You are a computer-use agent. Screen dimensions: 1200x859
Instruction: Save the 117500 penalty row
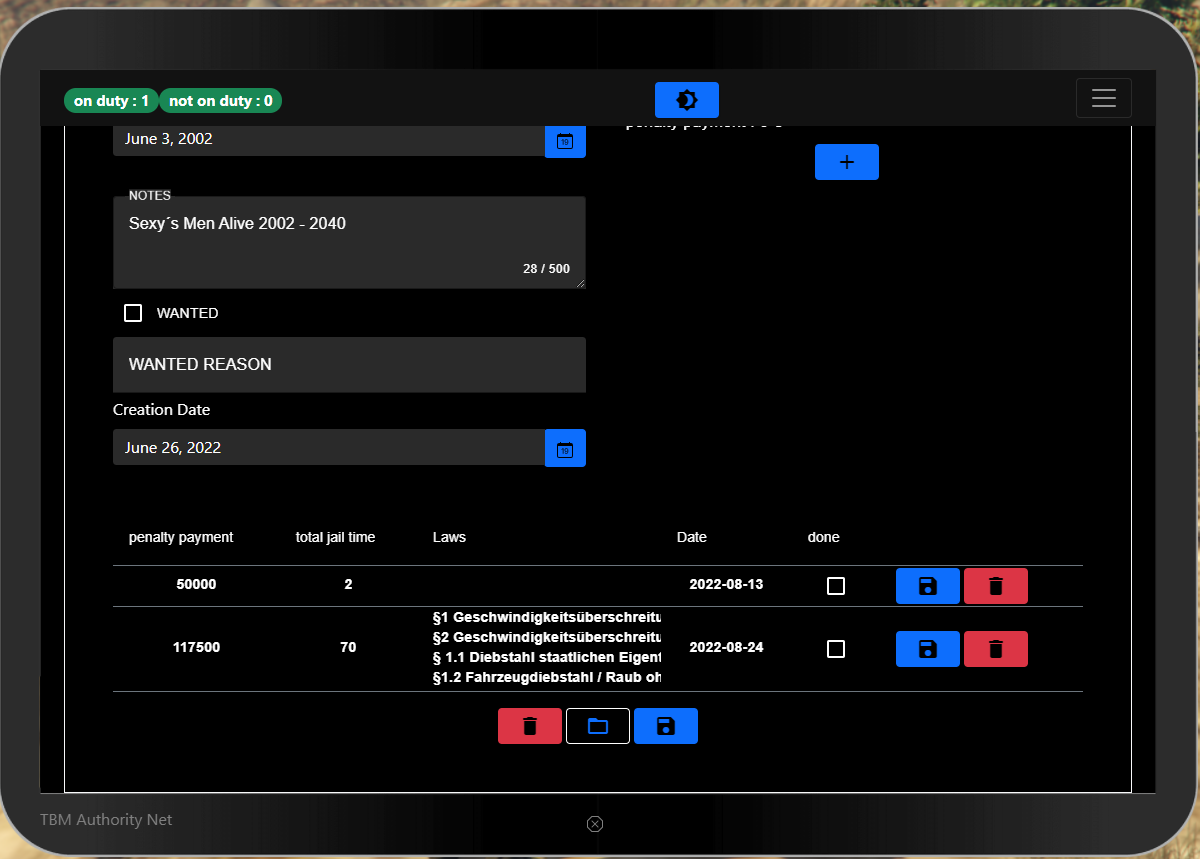[x=928, y=649]
